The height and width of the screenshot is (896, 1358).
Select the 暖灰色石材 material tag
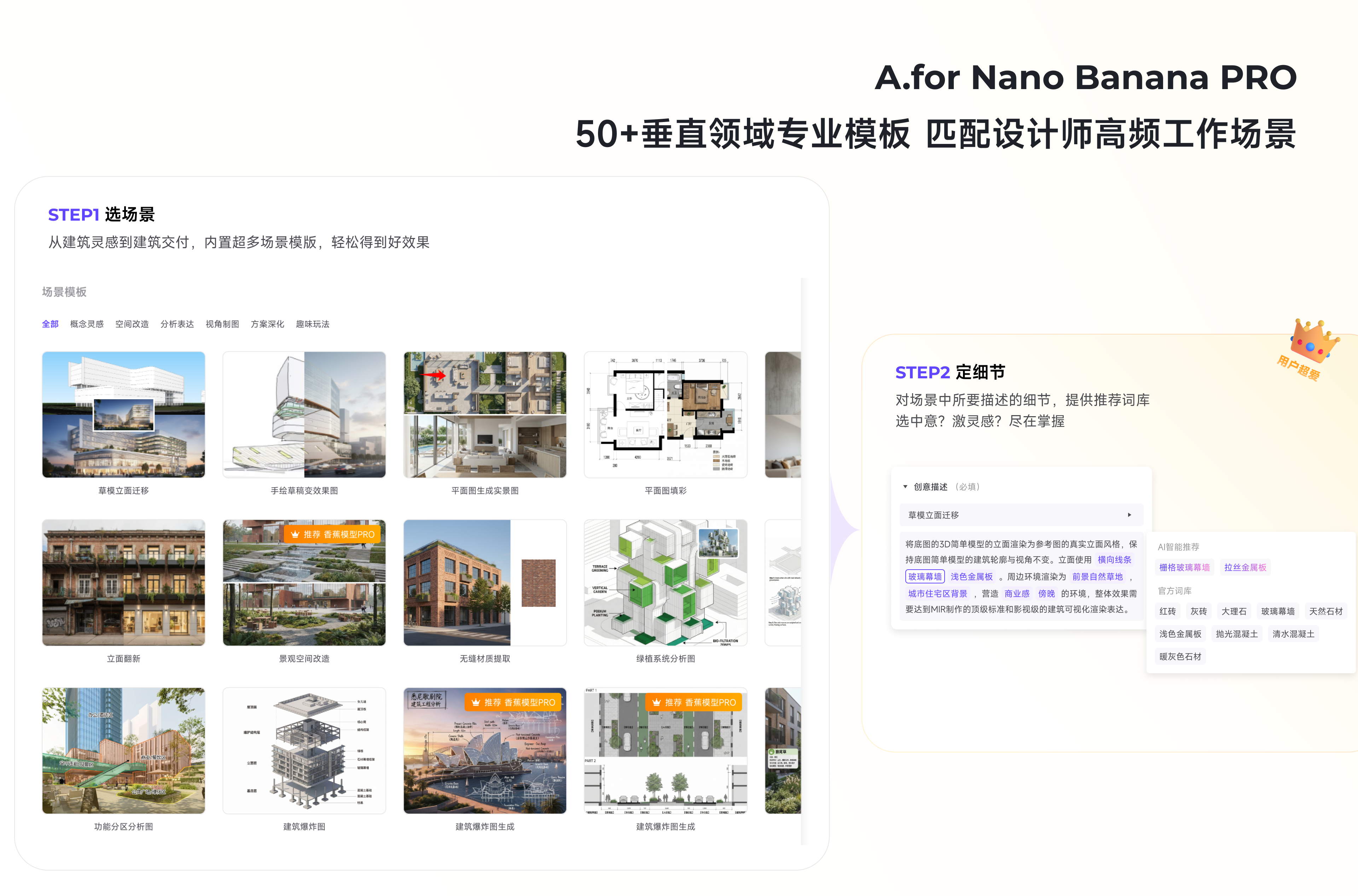pyautogui.click(x=1180, y=657)
